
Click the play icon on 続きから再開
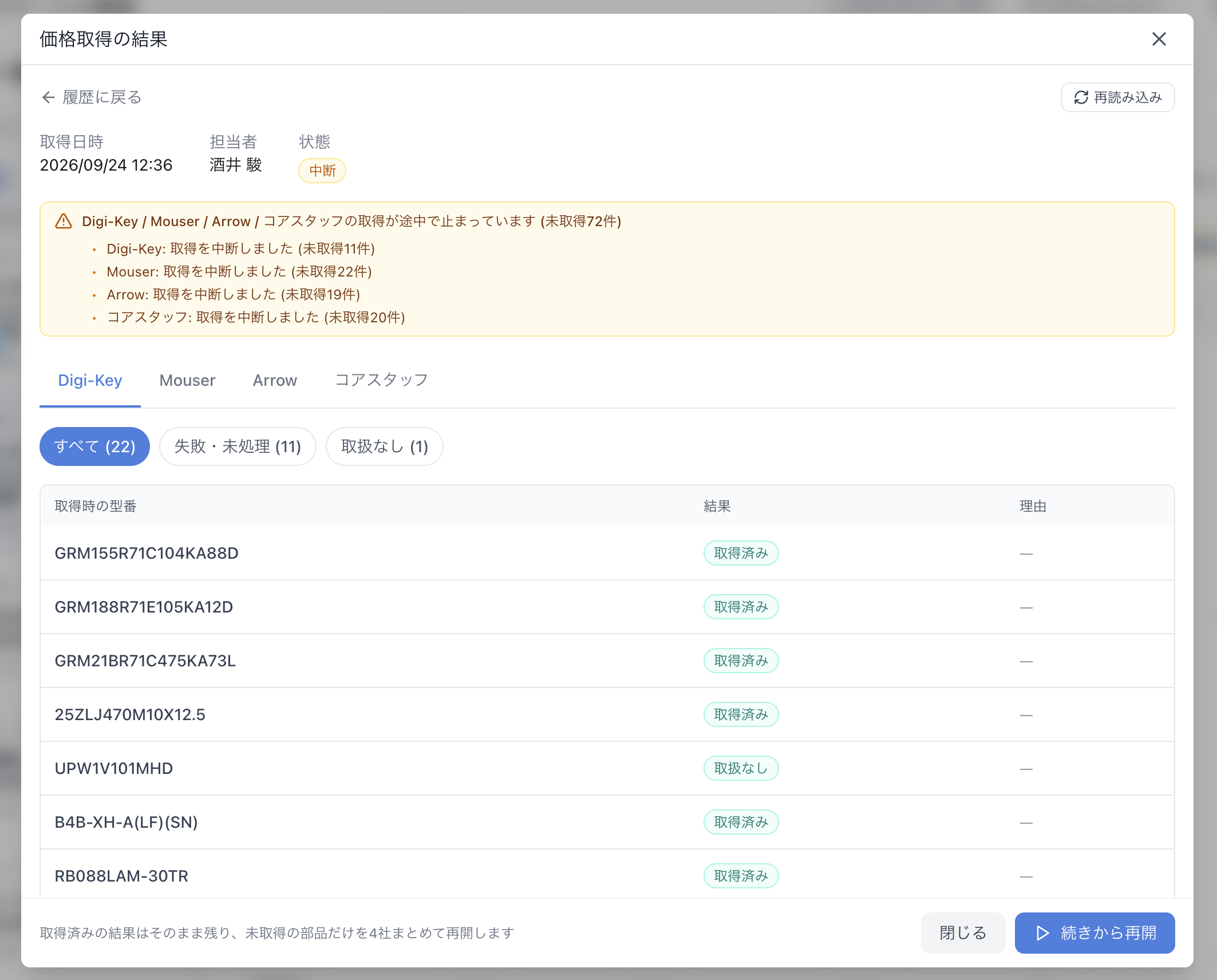click(x=1042, y=933)
